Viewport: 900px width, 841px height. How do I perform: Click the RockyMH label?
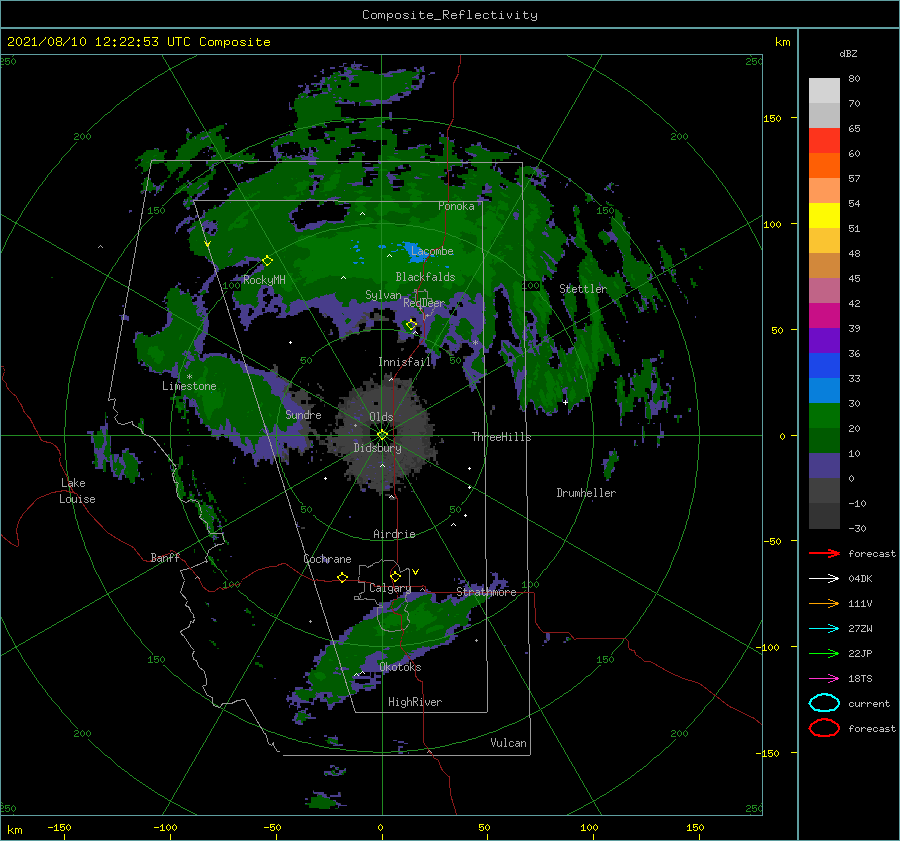coord(264,280)
